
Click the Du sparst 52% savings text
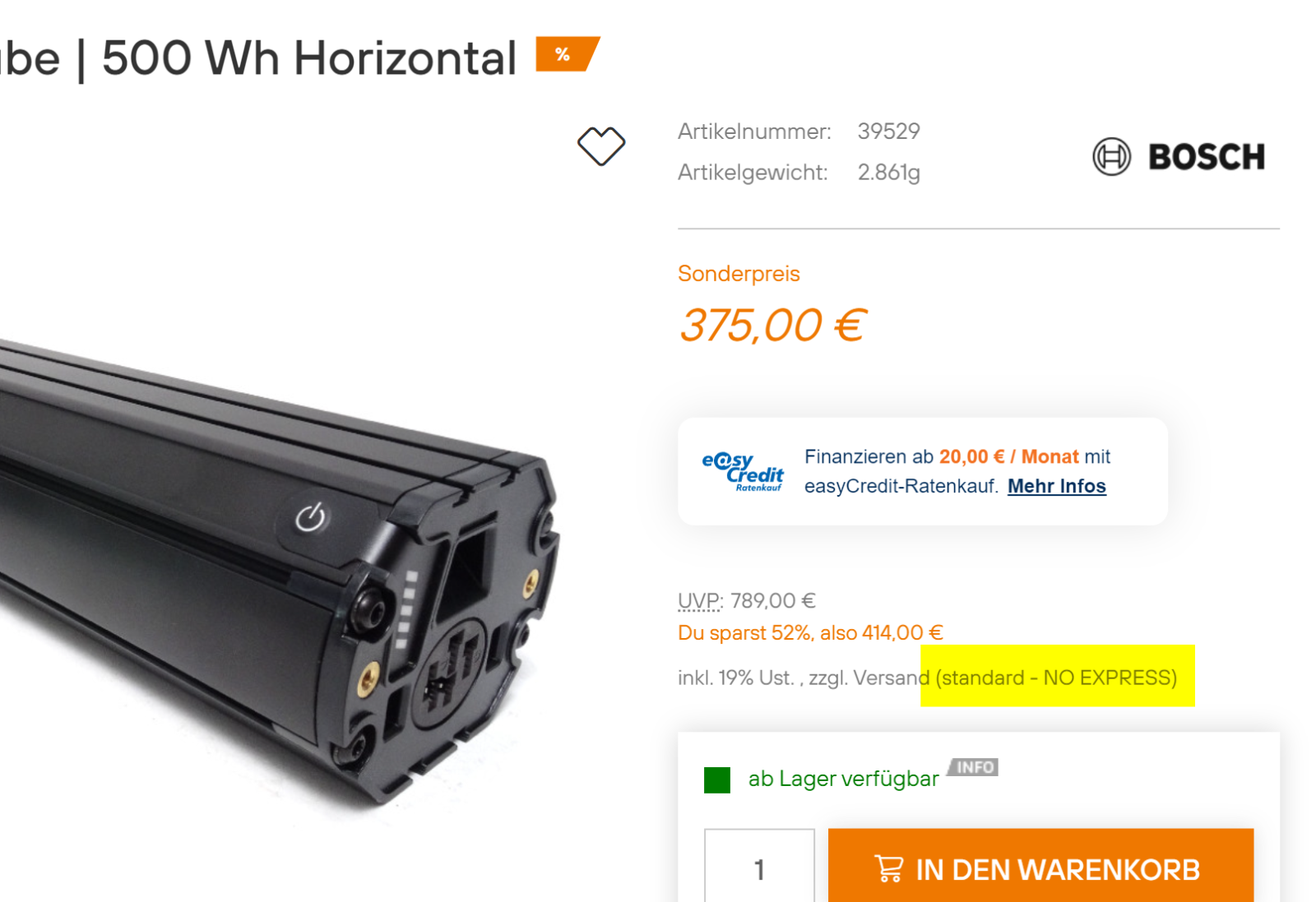point(810,632)
